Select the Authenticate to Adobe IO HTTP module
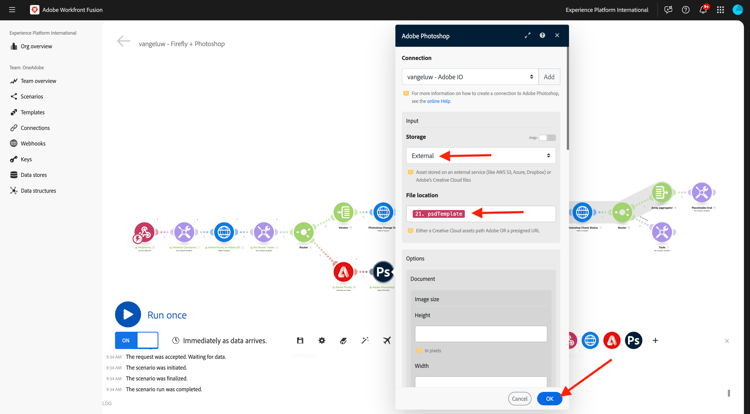 pyautogui.click(x=224, y=232)
